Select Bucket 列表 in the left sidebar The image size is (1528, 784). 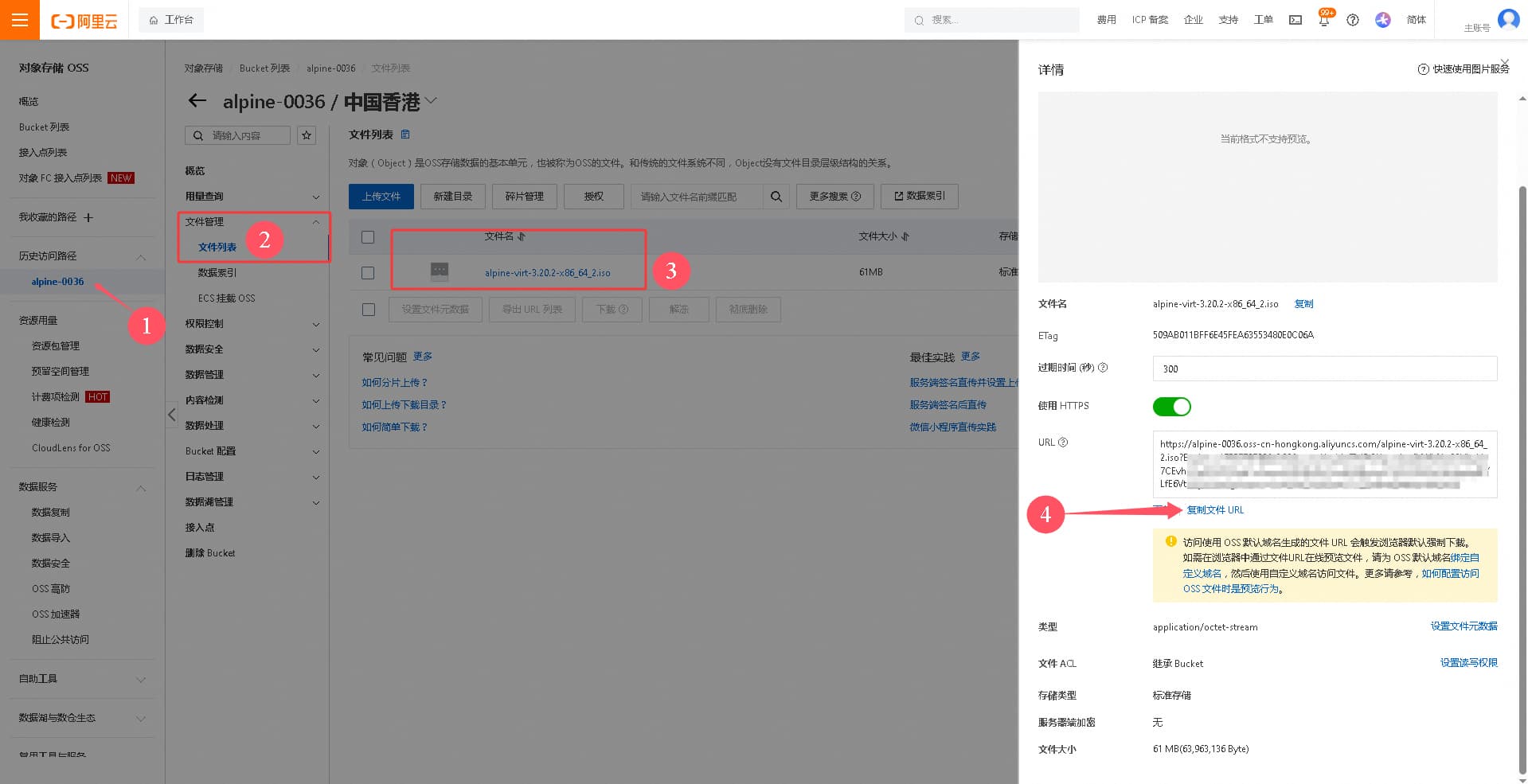pyautogui.click(x=45, y=127)
